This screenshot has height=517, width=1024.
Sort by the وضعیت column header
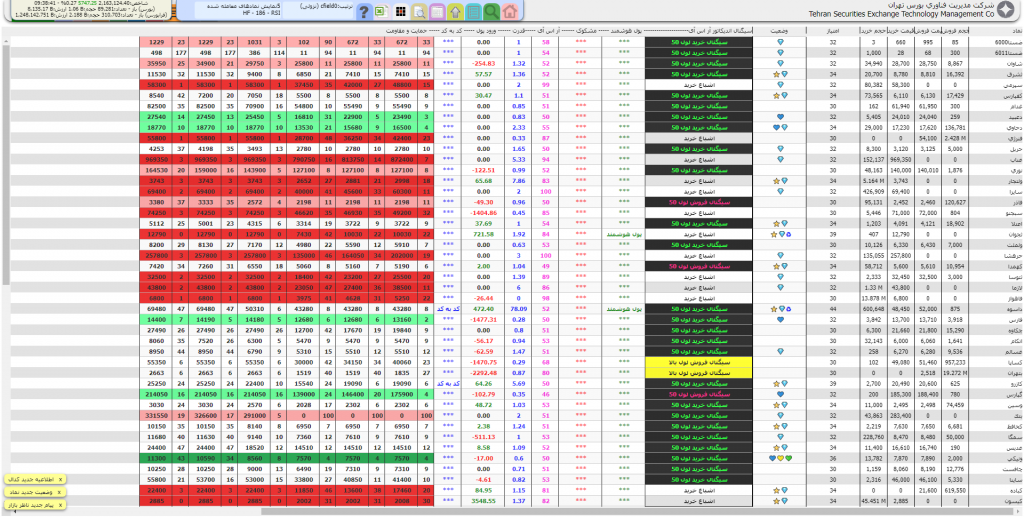click(779, 31)
